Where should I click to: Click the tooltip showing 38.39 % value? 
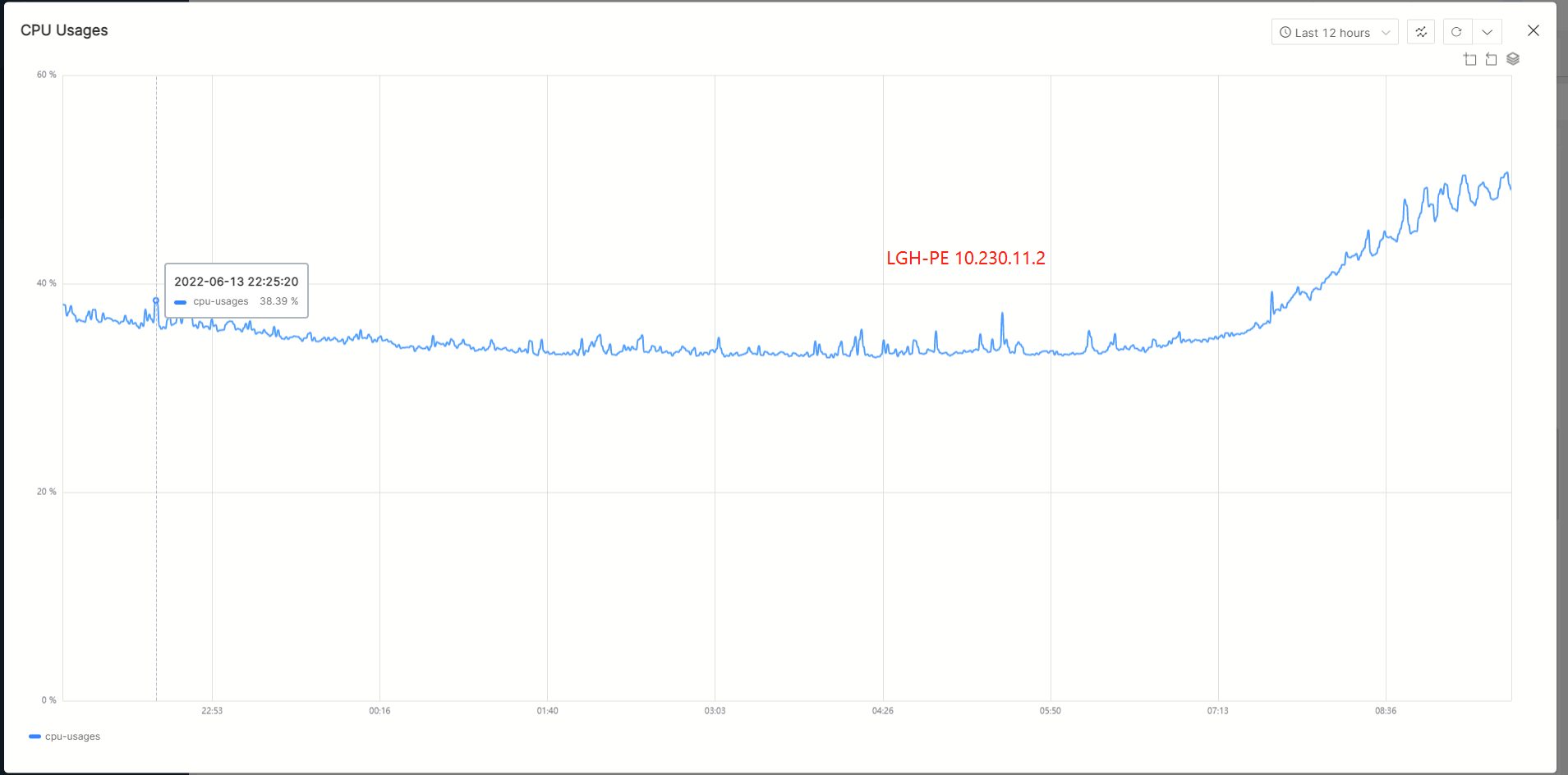click(x=237, y=291)
